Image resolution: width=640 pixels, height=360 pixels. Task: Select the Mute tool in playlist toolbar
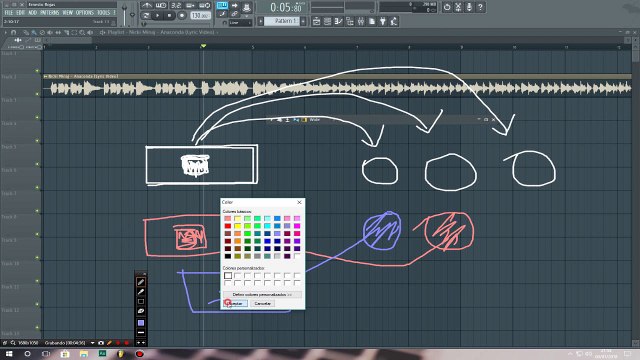(50, 32)
